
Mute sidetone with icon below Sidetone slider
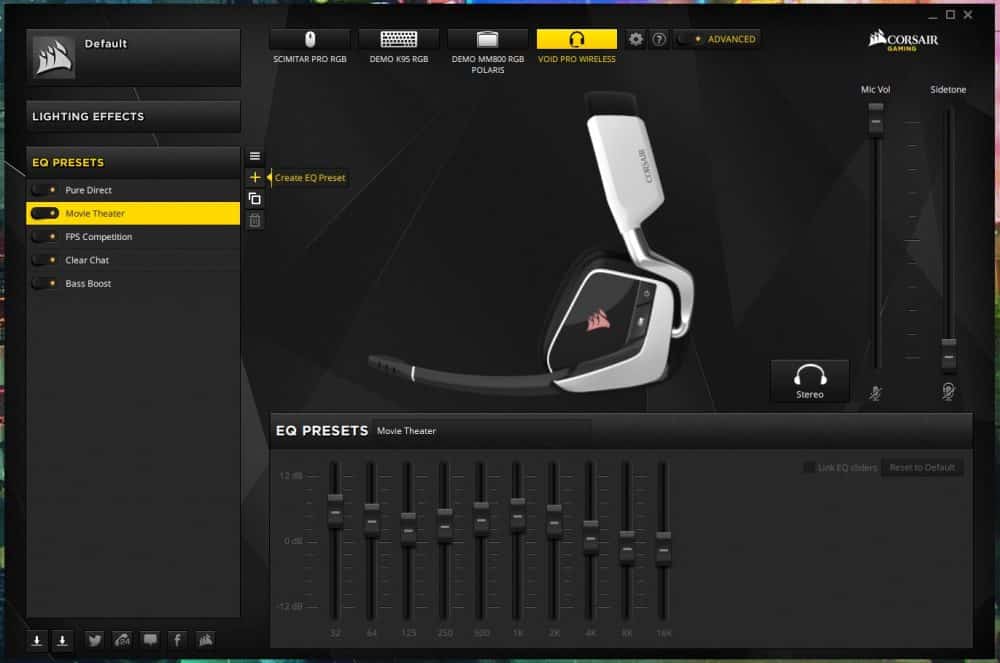point(948,391)
